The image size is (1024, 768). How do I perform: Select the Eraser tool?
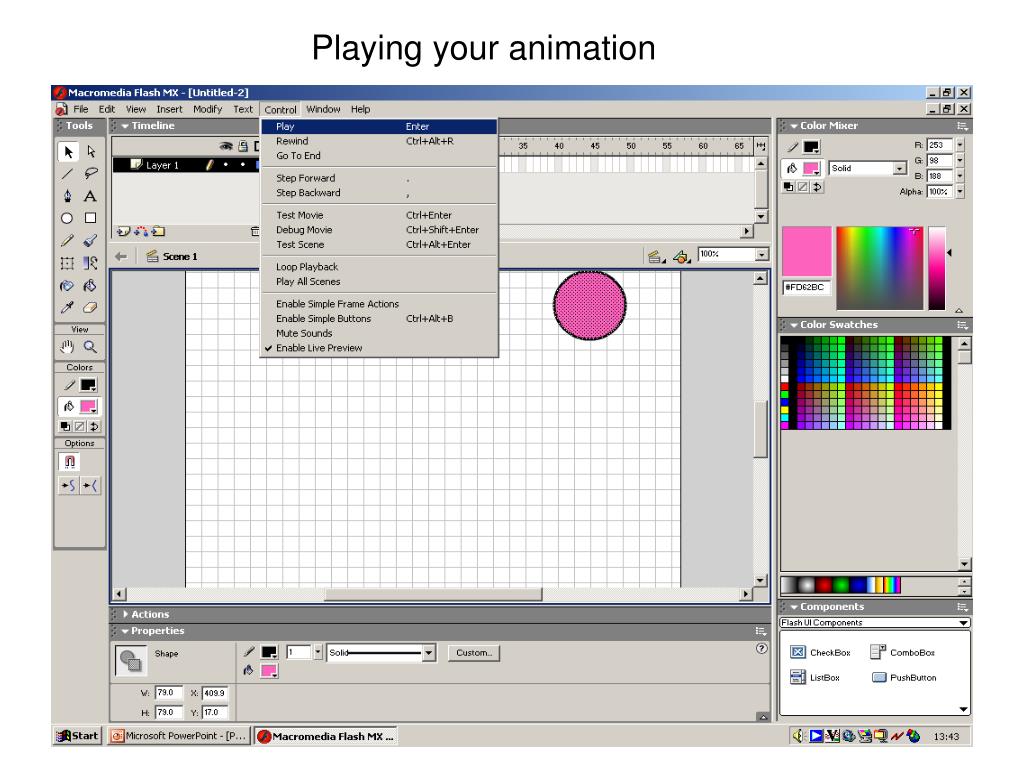tap(91, 307)
